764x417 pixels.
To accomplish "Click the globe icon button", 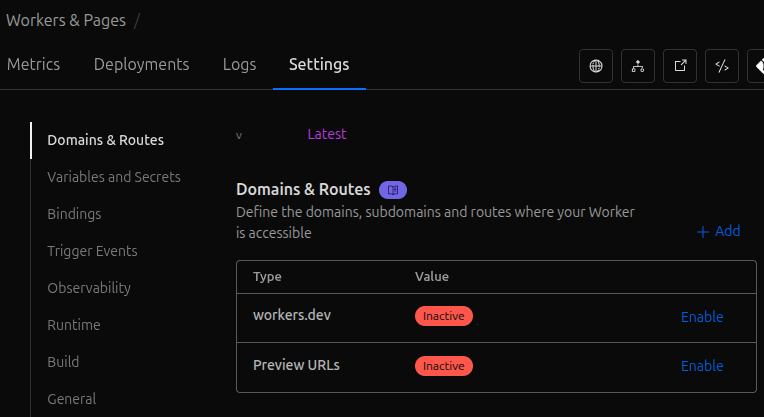I will [596, 66].
